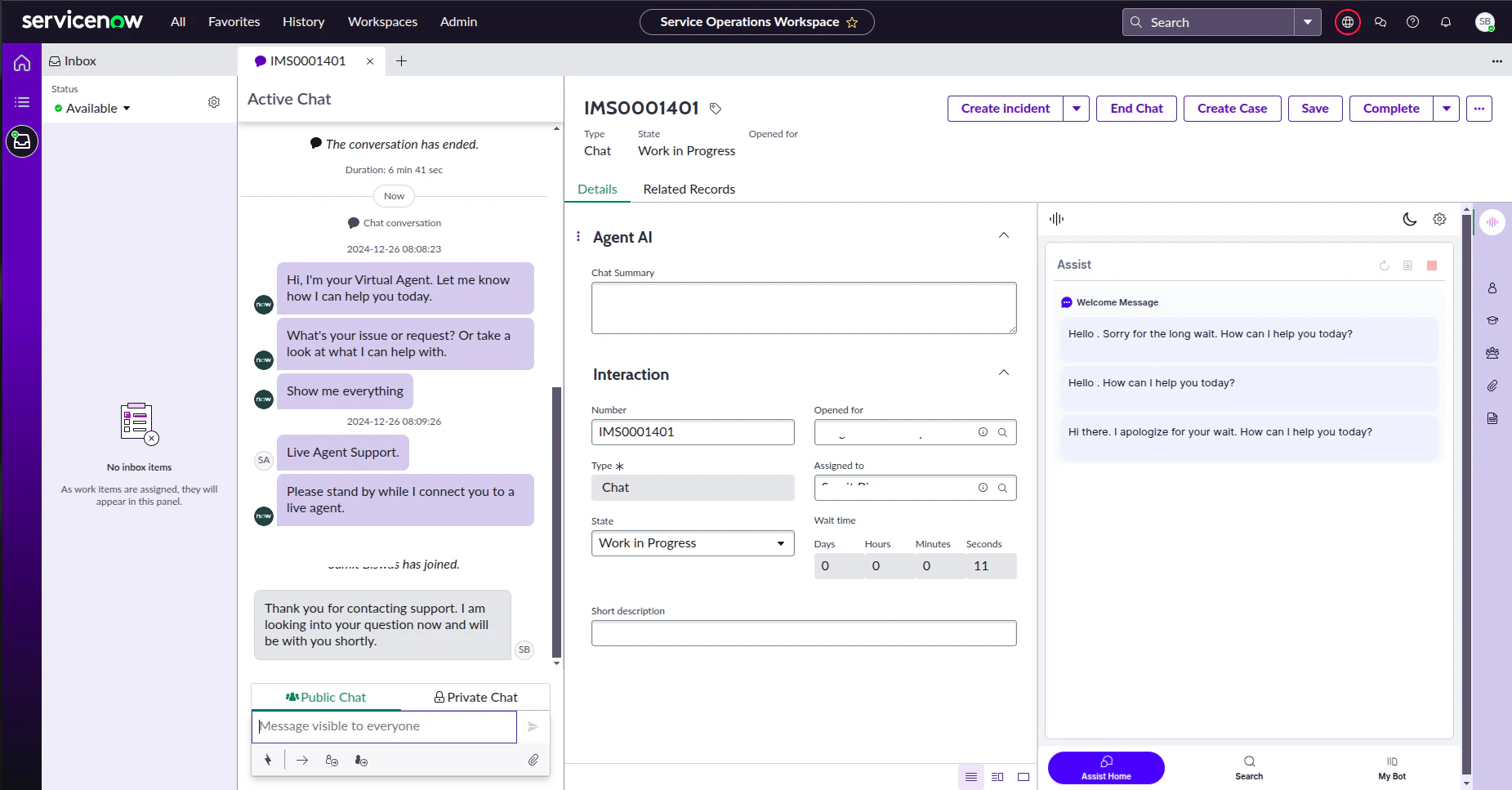Click the add-agent icon in the chat toolbar
Viewport: 1512px width, 790px height.
coord(332,760)
